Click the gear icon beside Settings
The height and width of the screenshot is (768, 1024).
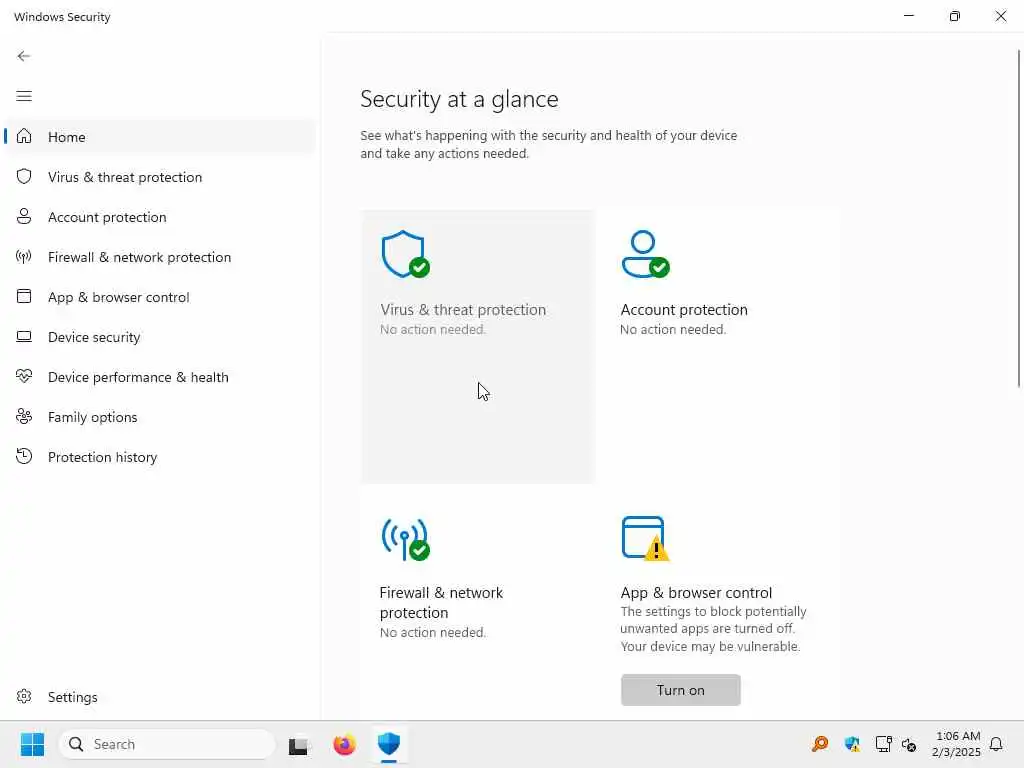coord(24,696)
